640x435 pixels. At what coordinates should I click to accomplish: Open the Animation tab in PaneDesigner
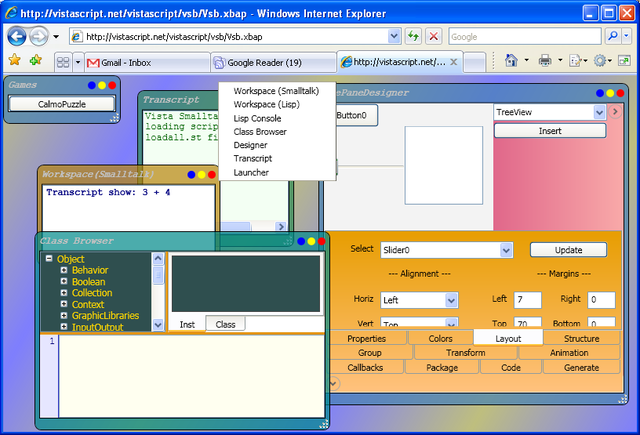(x=569, y=353)
